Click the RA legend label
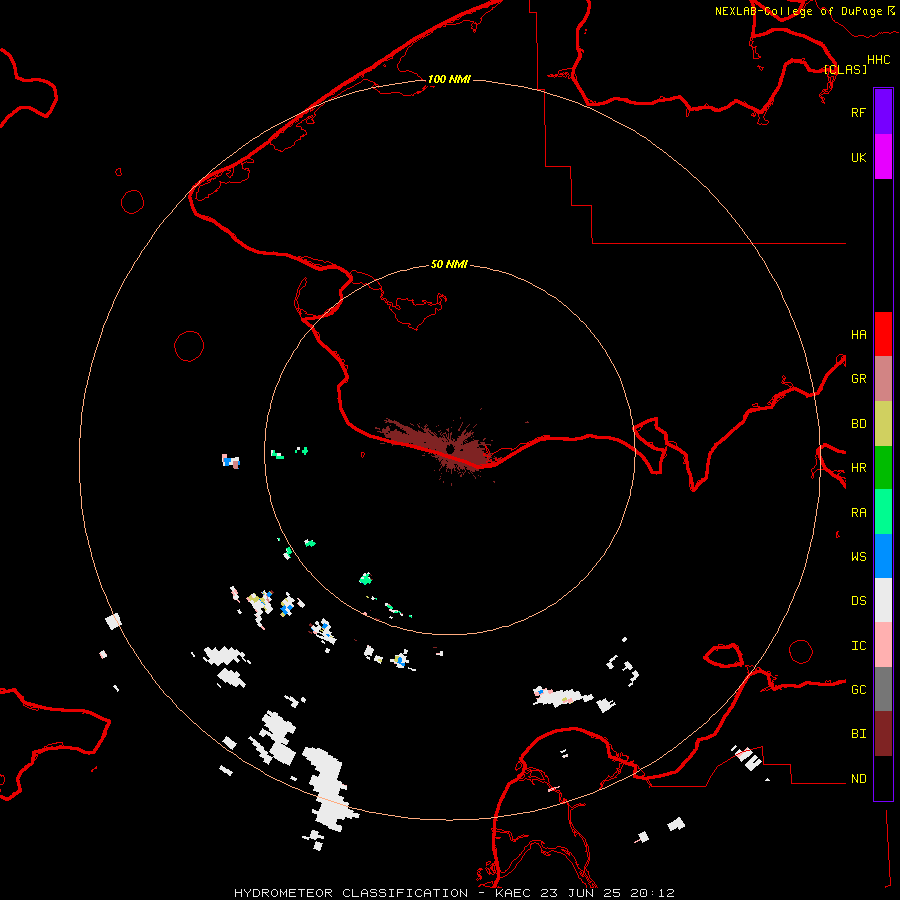Screen dimensions: 900x900 coord(858,513)
